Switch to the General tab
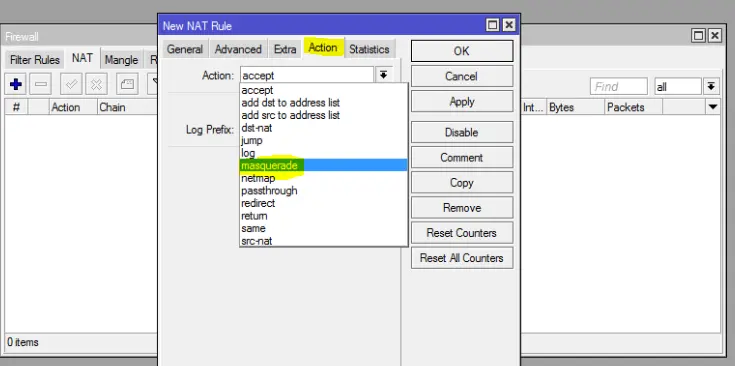The width and height of the screenshot is (735, 366). click(x=185, y=49)
